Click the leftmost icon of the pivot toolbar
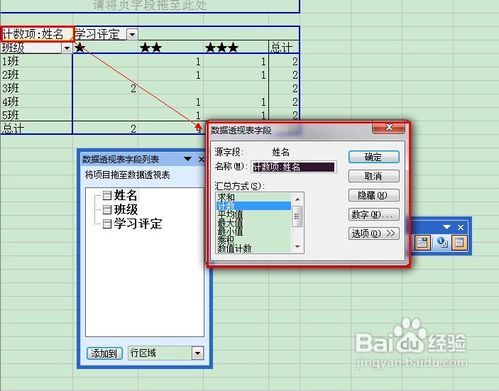 tap(422, 243)
